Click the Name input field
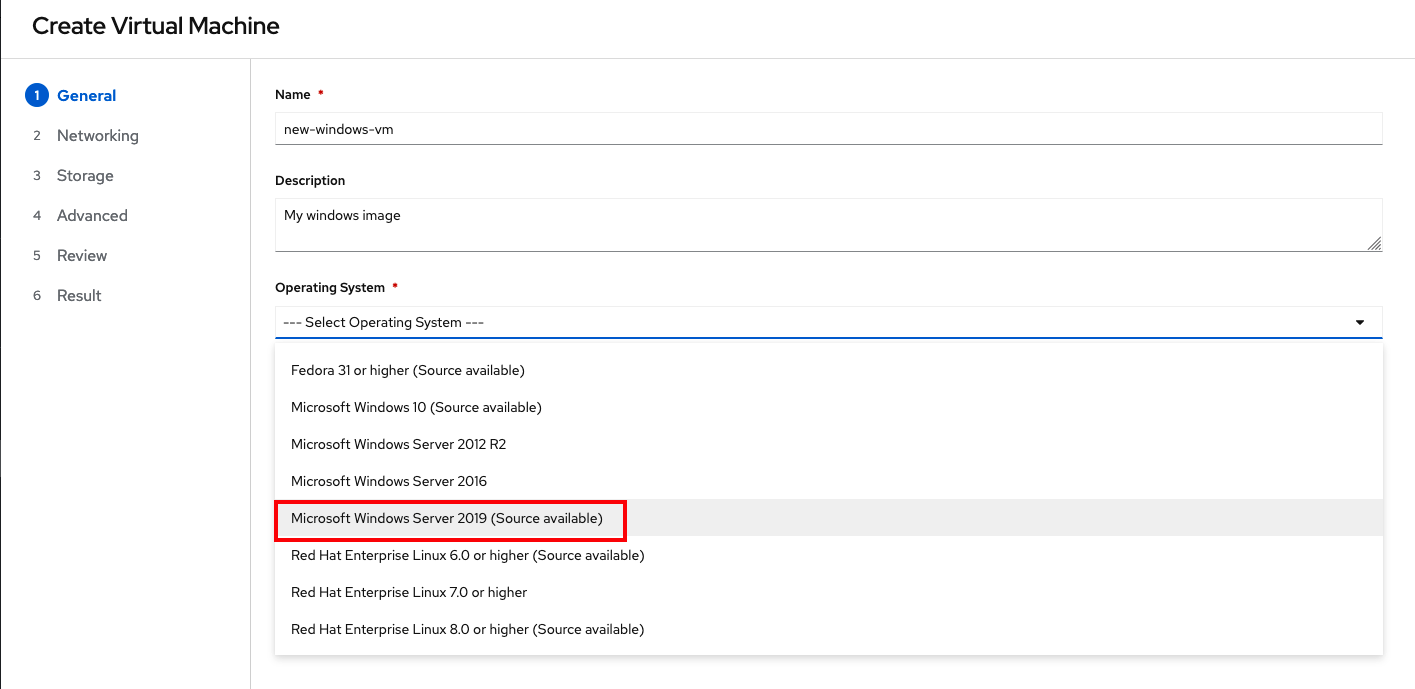The height and width of the screenshot is (689, 1415). pyautogui.click(x=827, y=129)
